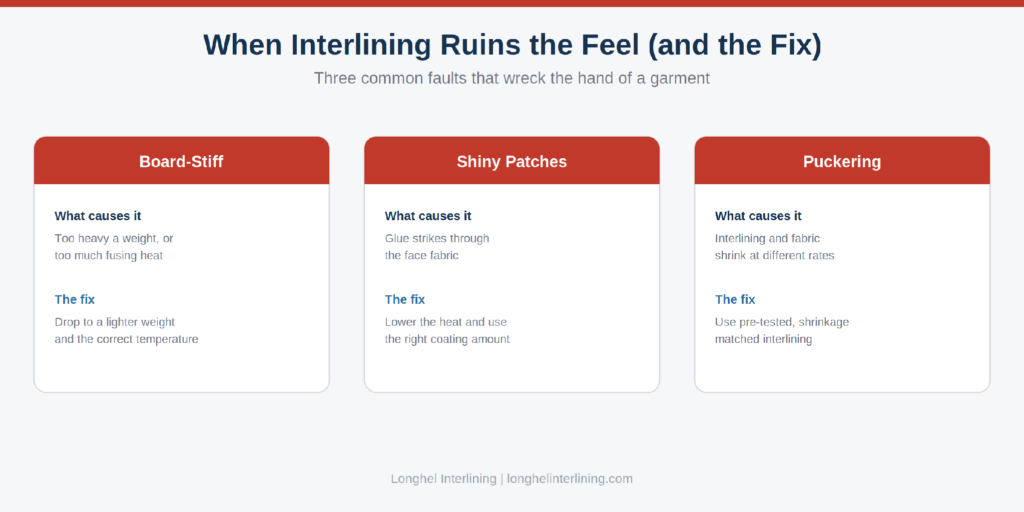The width and height of the screenshot is (1024, 512).
Task: Click text 'Glue strikes through the face fabric'
Action: (437, 247)
